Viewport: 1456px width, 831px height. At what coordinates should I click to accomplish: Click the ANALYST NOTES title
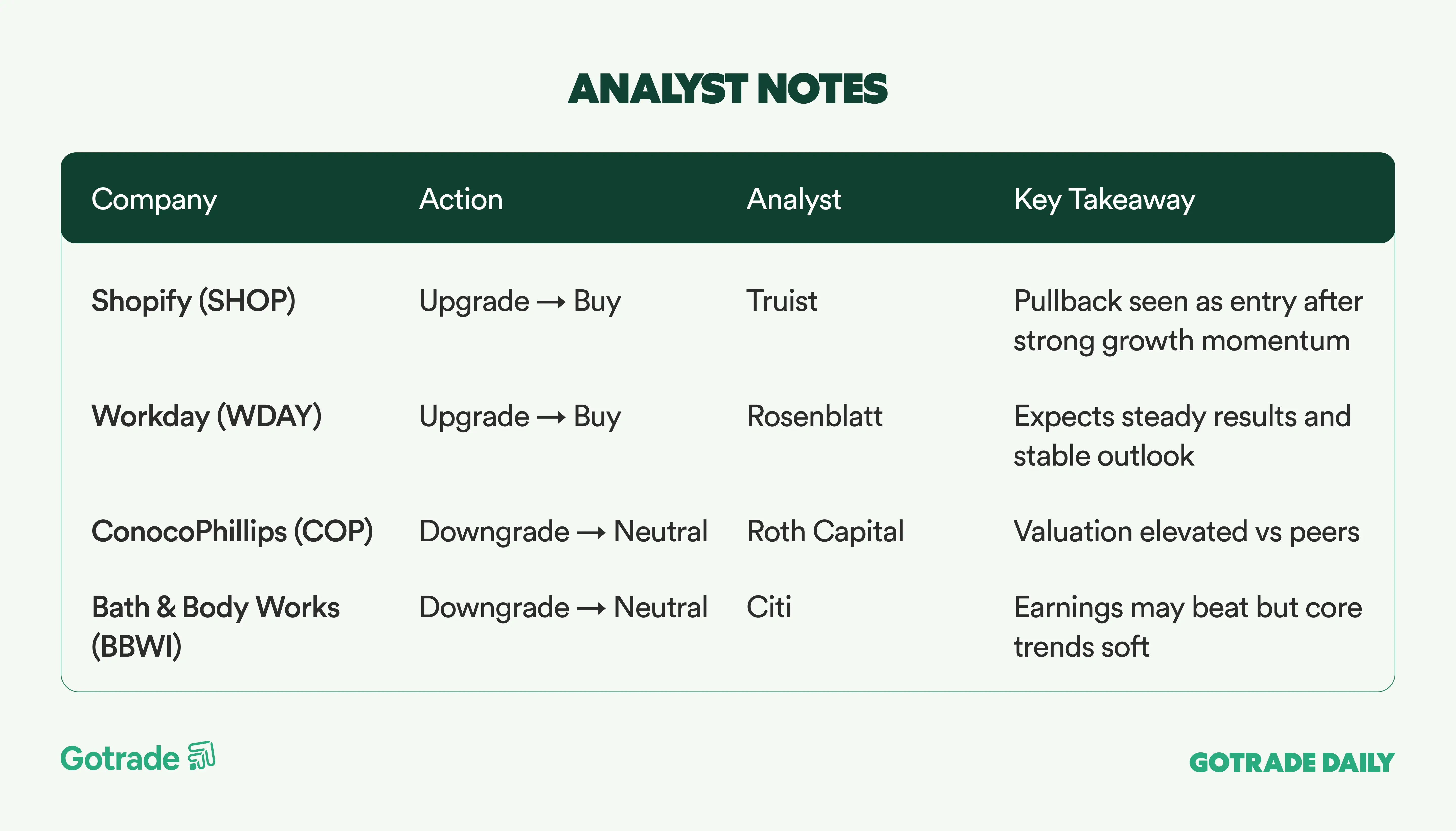click(x=728, y=90)
